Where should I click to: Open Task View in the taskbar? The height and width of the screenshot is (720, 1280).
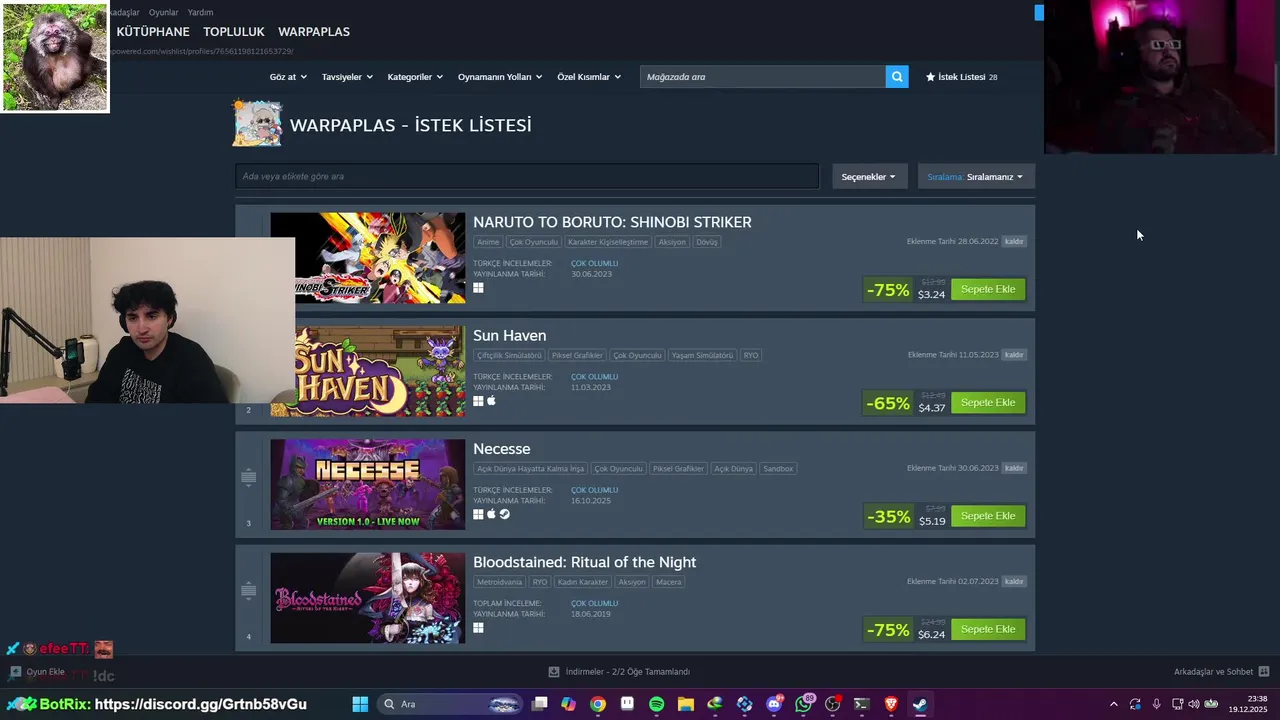point(540,704)
